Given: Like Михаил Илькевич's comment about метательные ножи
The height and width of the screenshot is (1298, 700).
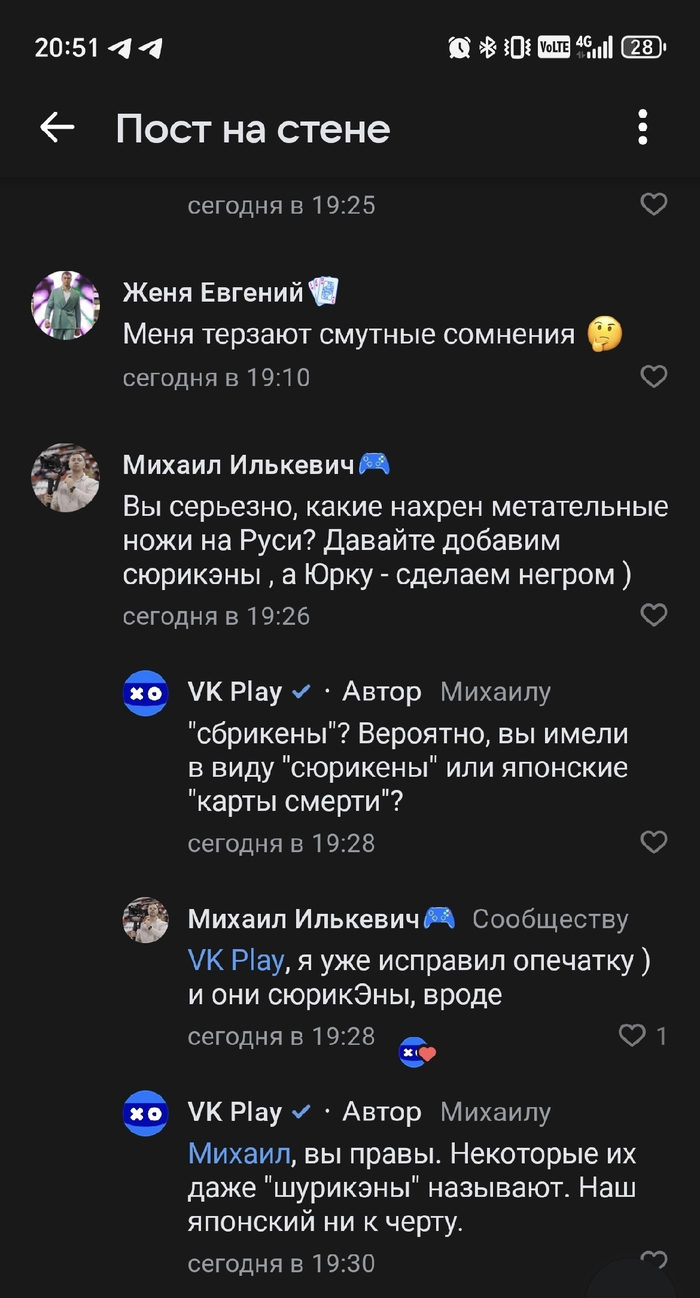Looking at the screenshot, I should [653, 615].
